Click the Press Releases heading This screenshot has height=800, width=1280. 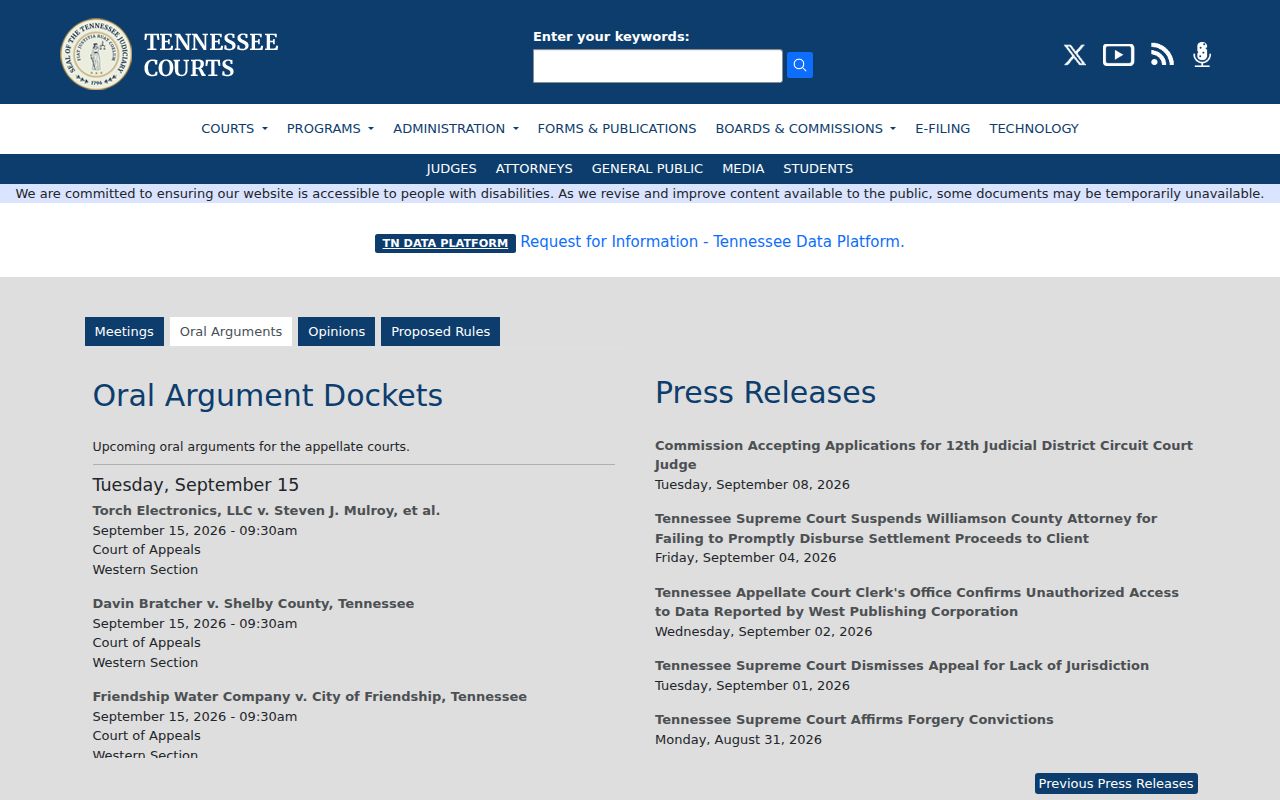point(766,392)
